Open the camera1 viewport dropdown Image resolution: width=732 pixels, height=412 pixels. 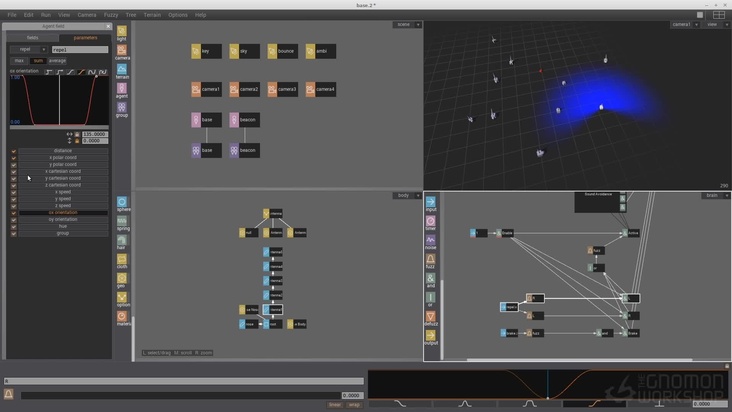(x=682, y=24)
